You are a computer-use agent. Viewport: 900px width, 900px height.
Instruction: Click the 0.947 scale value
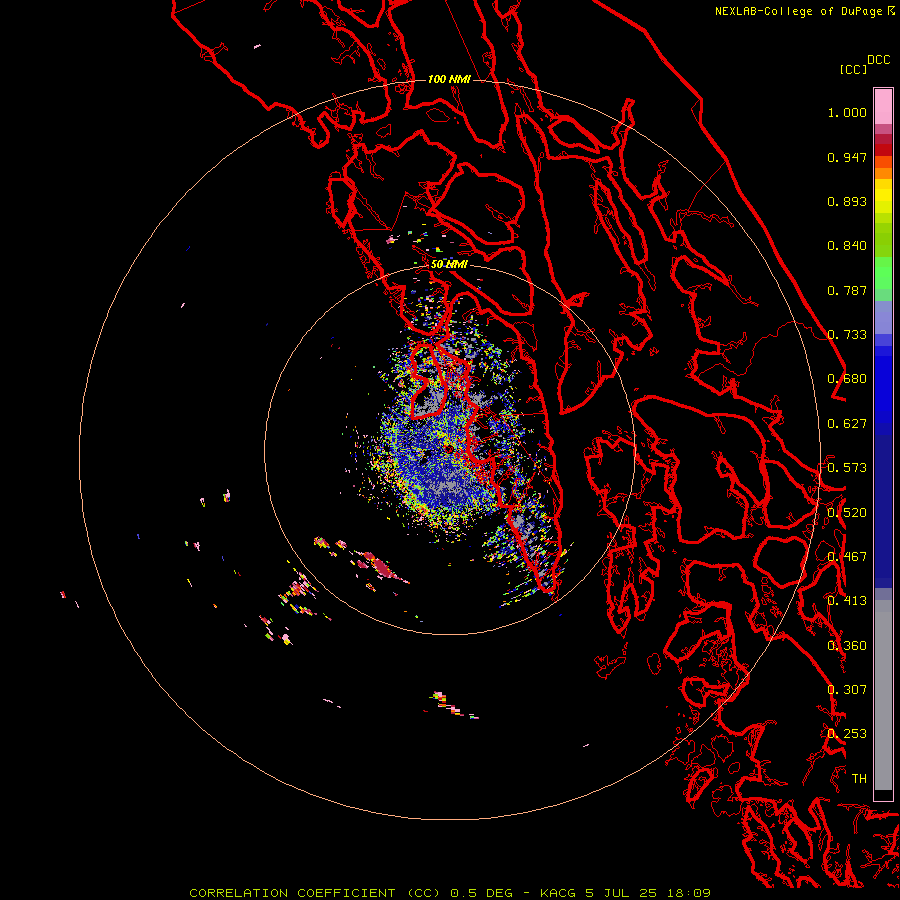pos(847,157)
